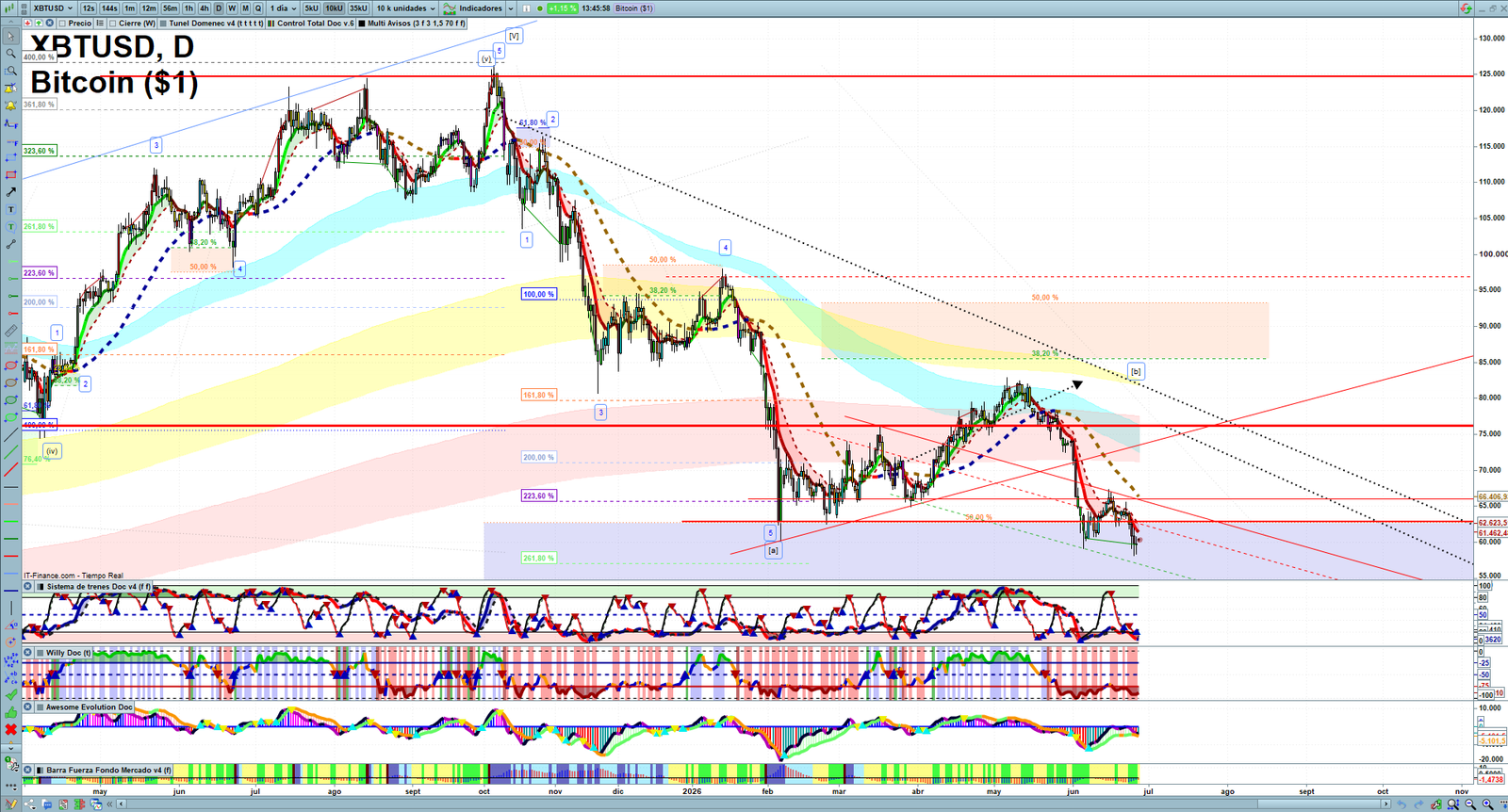Select the 144s timeframe
Viewport: 1508px width, 812px height.
click(x=109, y=8)
